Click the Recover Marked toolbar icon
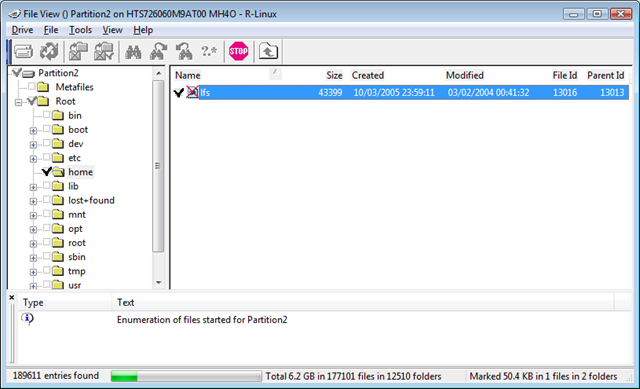The height and width of the screenshot is (389, 640). 104,51
